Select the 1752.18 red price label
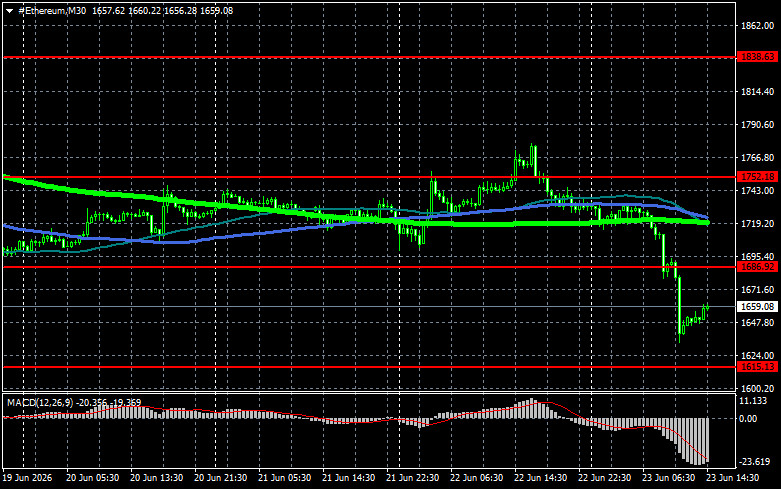The width and height of the screenshot is (781, 489). pyautogui.click(x=758, y=177)
